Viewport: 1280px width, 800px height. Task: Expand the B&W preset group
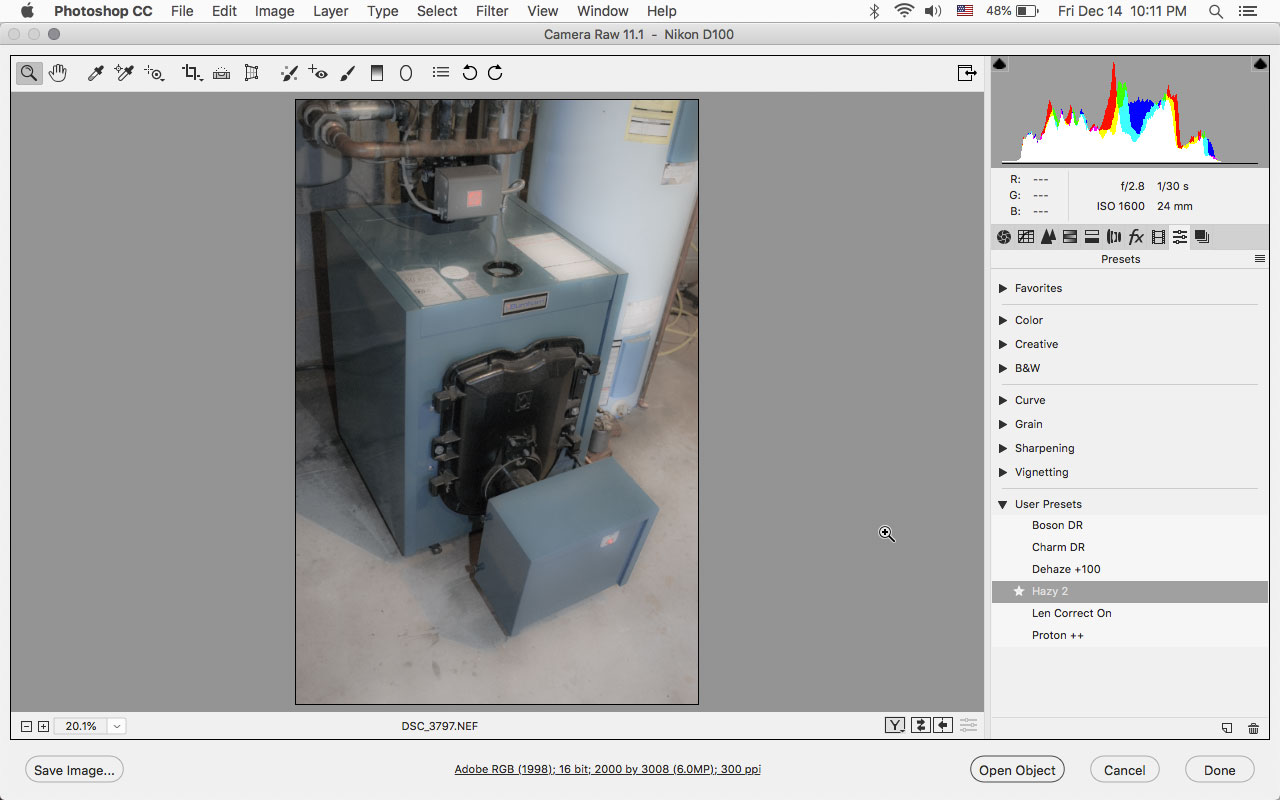pyautogui.click(x=1003, y=368)
